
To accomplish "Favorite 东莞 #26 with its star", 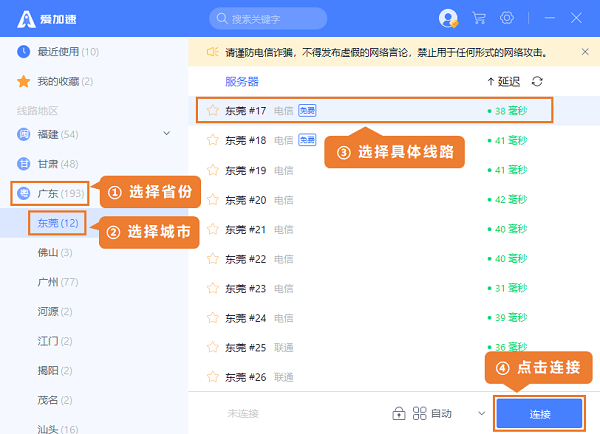I will 213,377.
